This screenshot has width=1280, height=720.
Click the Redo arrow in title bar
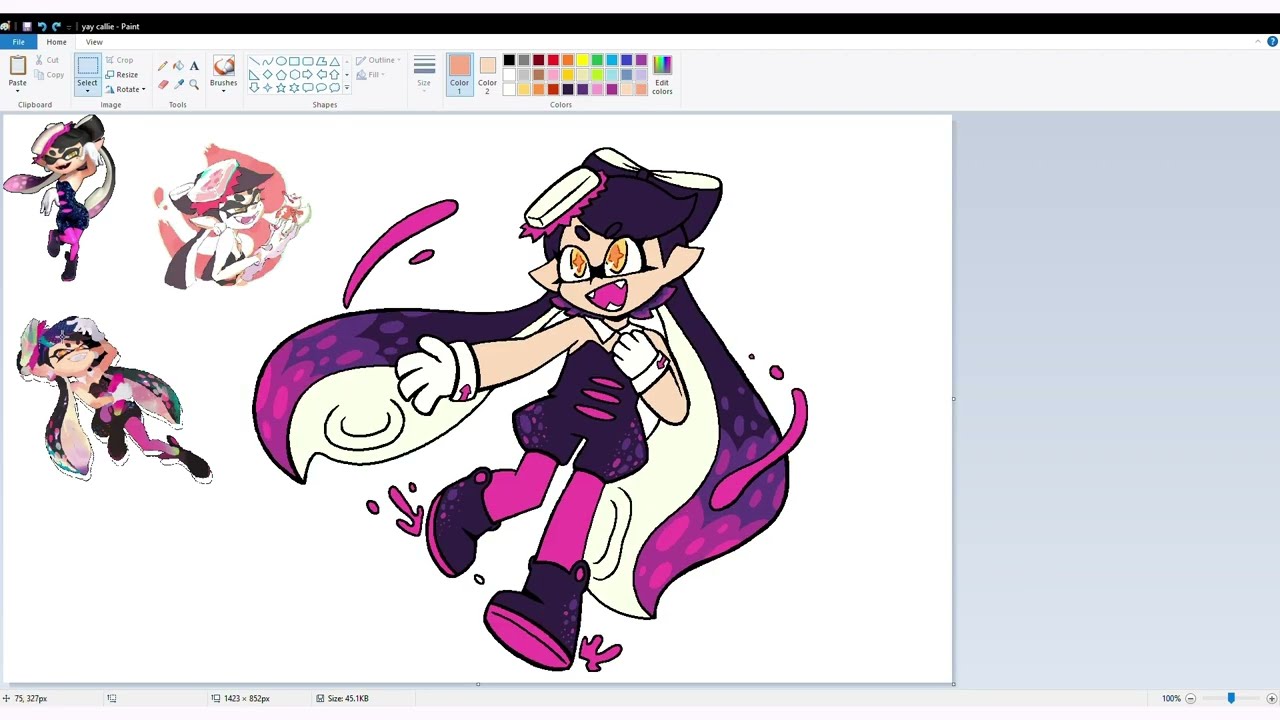[56, 26]
